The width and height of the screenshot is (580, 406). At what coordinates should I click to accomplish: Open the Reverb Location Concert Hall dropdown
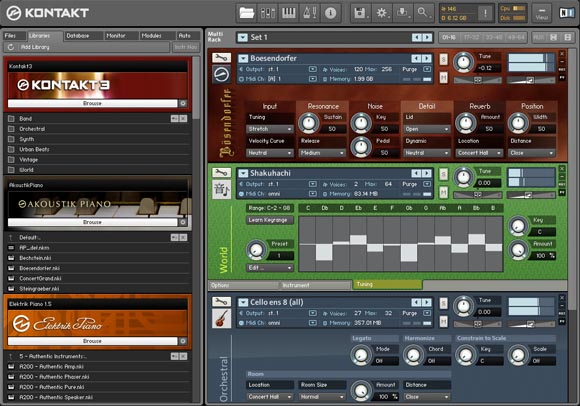point(479,153)
